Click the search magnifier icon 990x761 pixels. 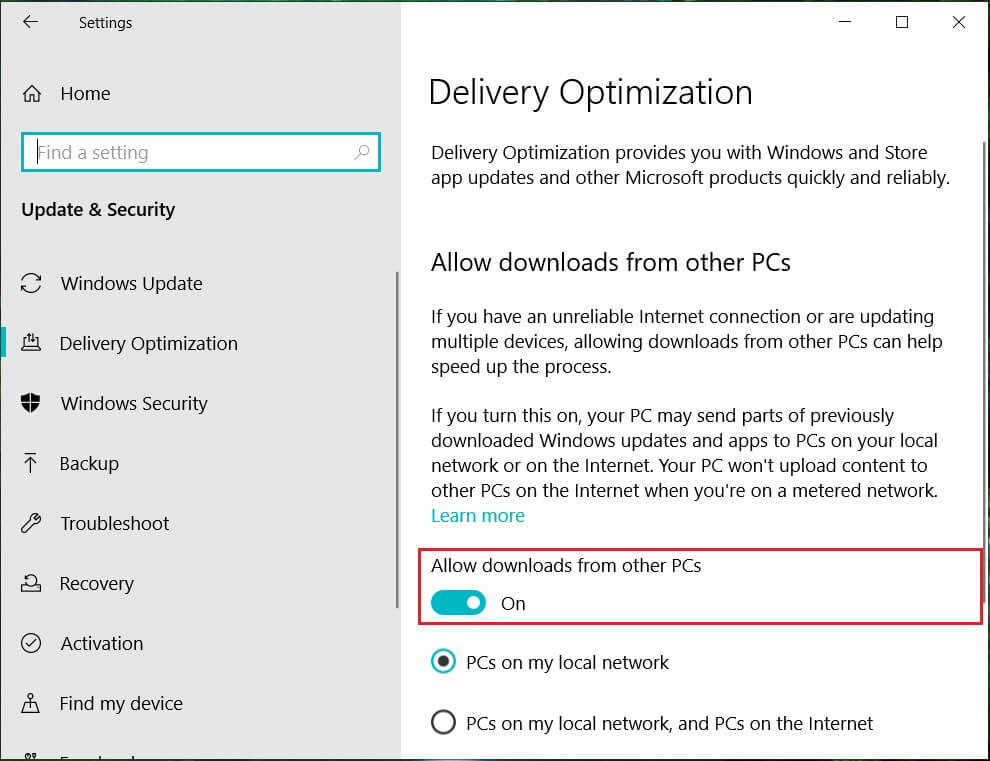tap(362, 152)
